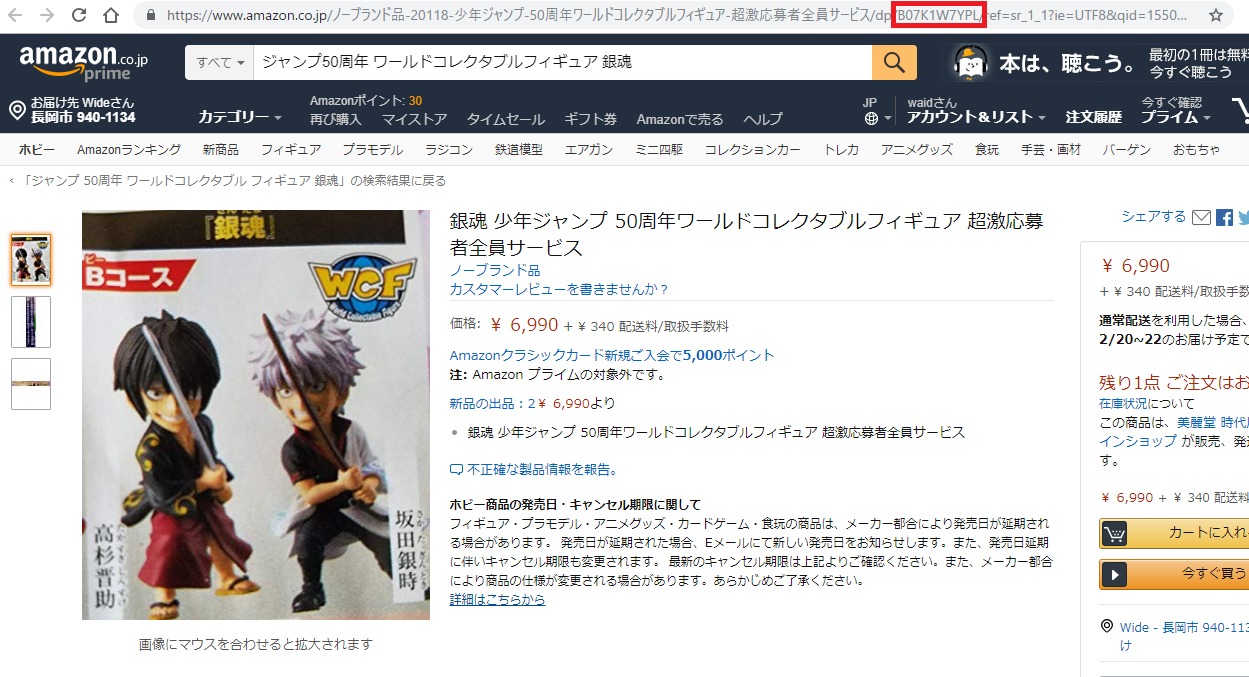The image size is (1249, 677).
Task: Click the browser forward arrow
Action: tap(47, 15)
